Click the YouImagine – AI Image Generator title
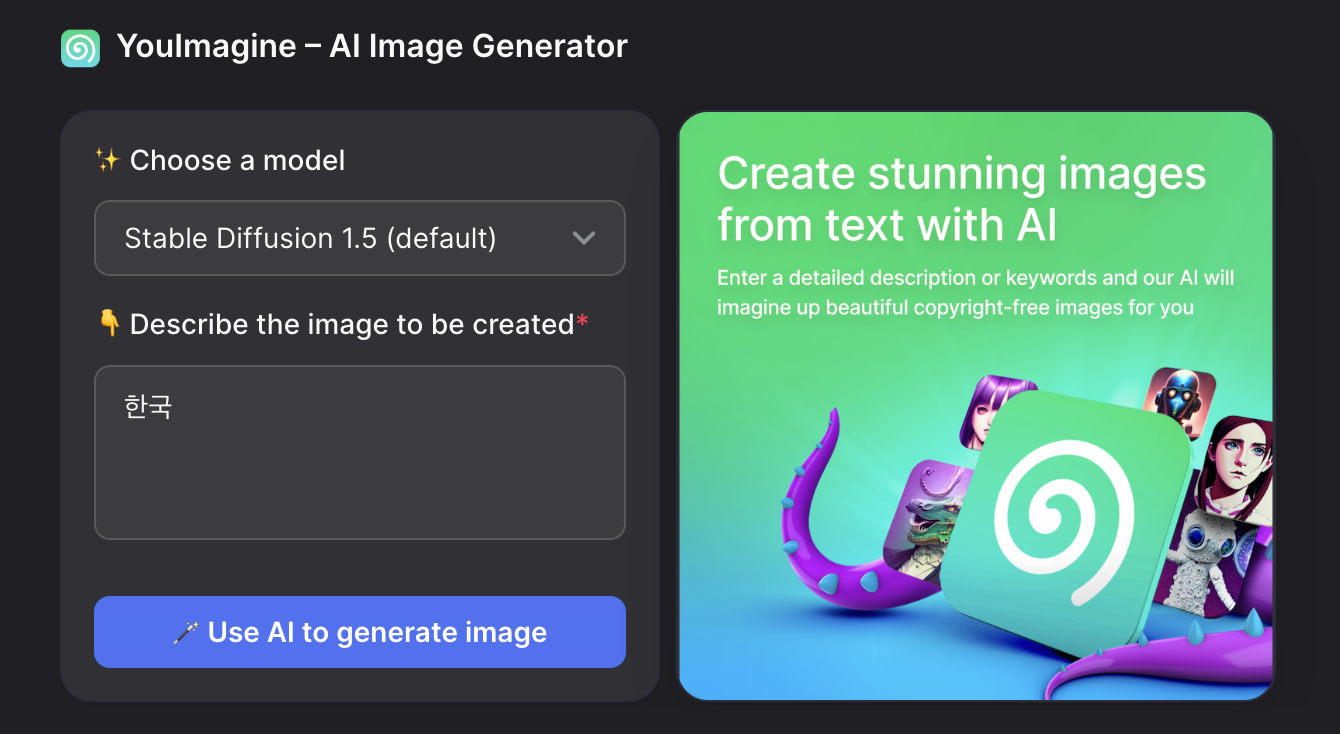 coord(372,46)
